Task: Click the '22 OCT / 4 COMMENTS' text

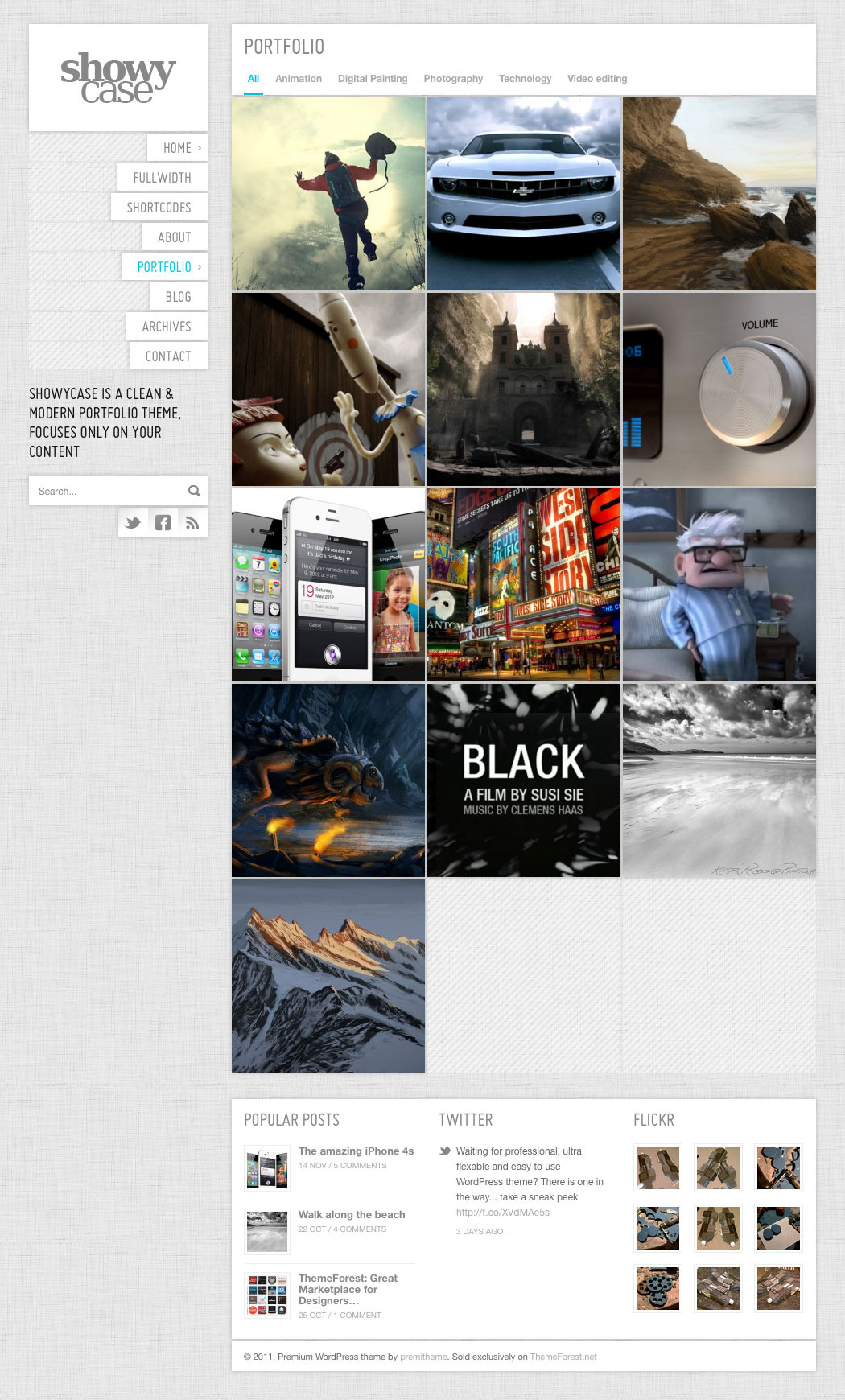Action: (x=342, y=1229)
